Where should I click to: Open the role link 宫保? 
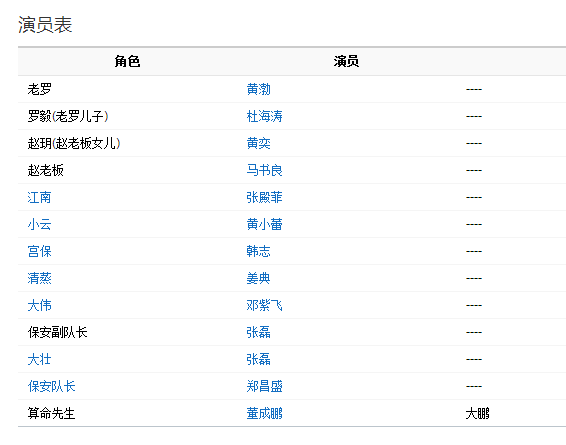point(39,251)
